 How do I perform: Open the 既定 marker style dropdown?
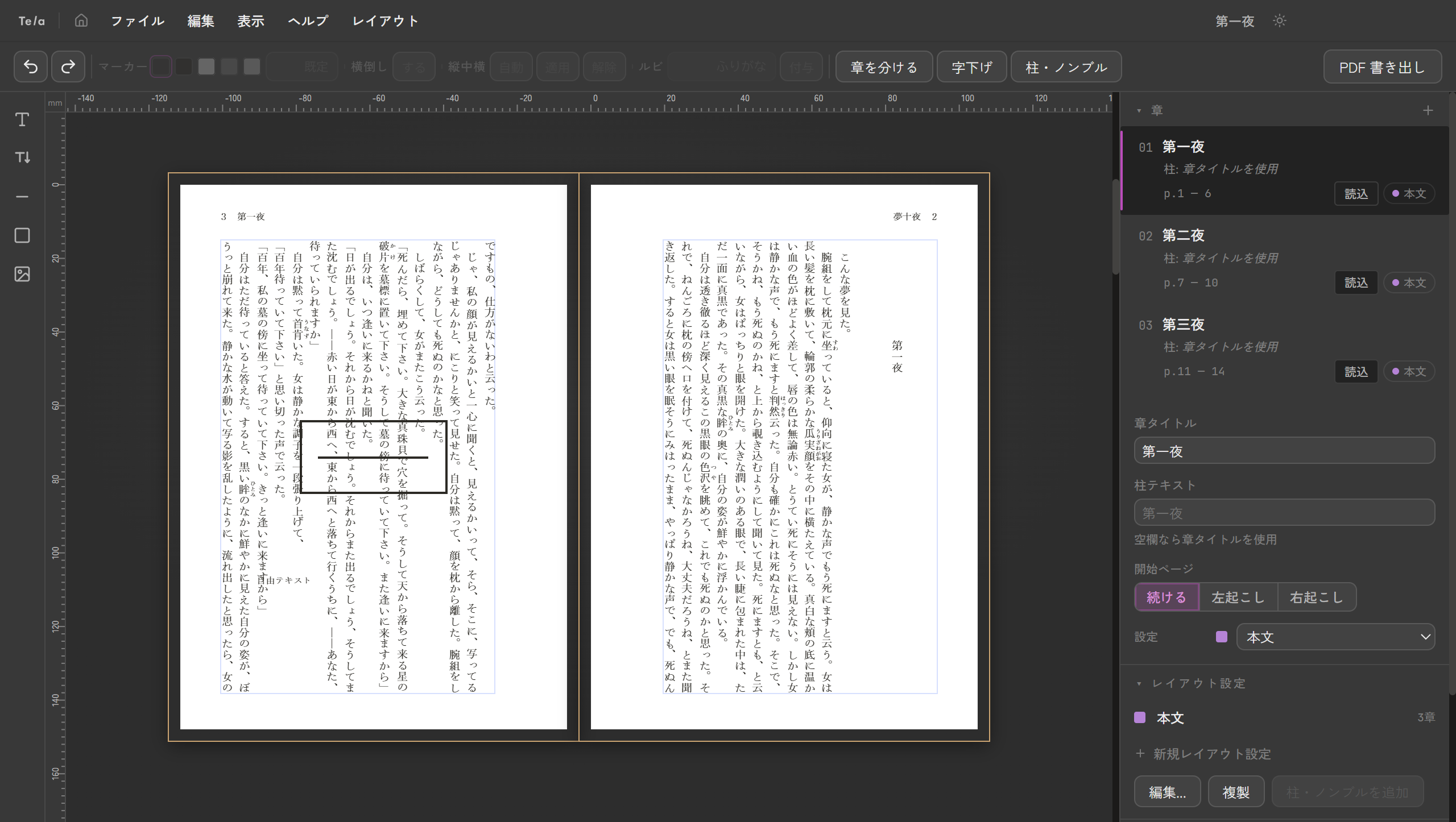click(302, 67)
